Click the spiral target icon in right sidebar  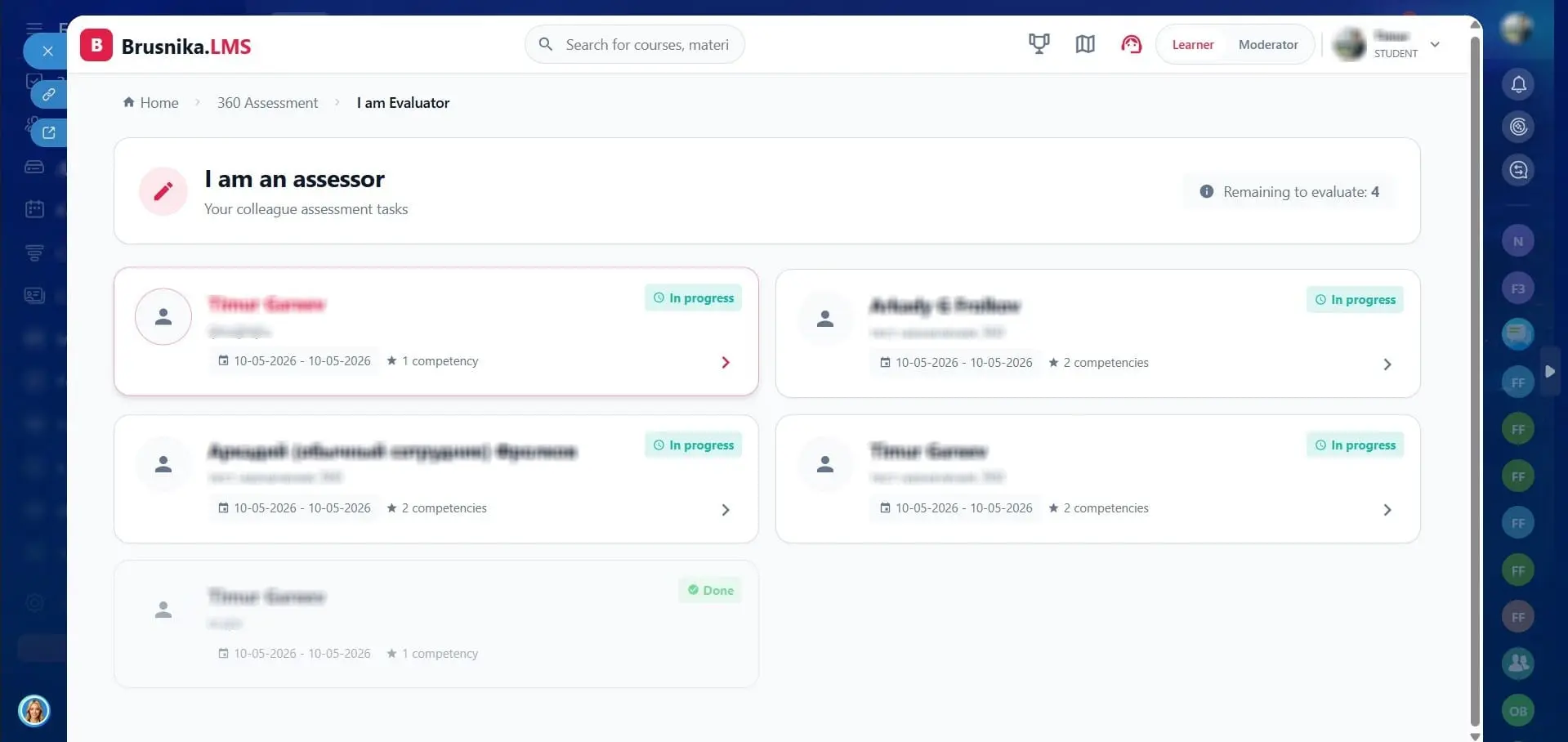1518,127
